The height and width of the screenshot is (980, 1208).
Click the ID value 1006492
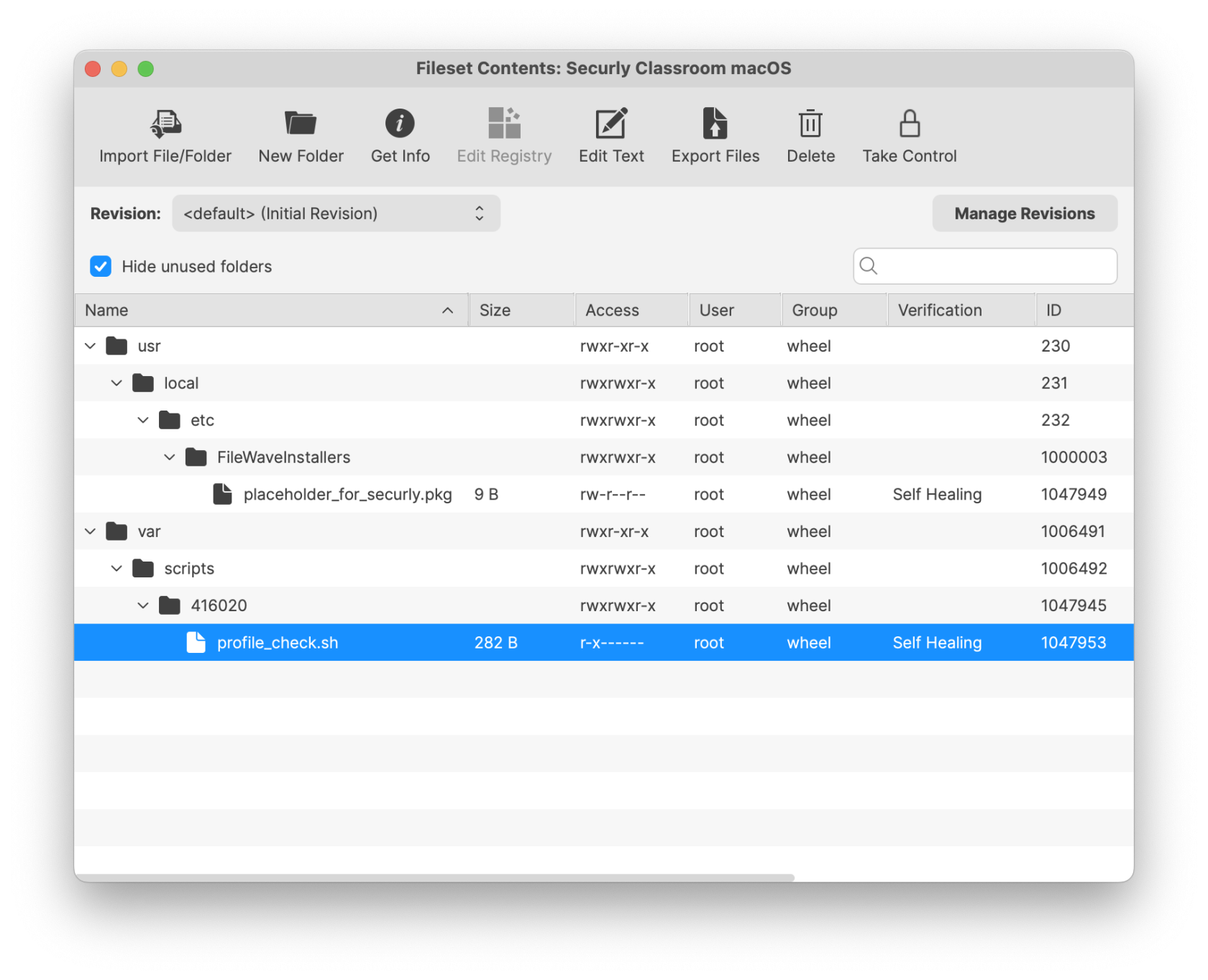point(1074,569)
